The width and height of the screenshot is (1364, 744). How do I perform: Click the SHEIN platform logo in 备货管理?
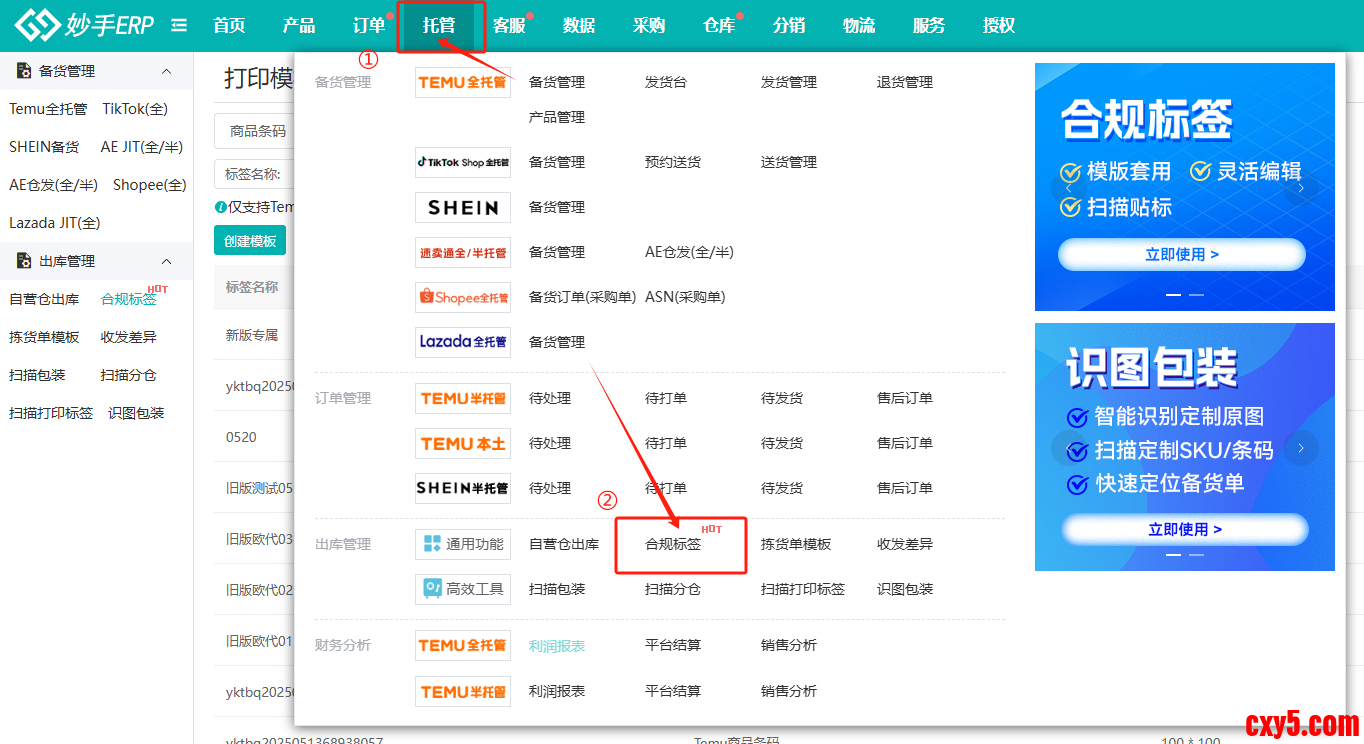click(x=462, y=207)
